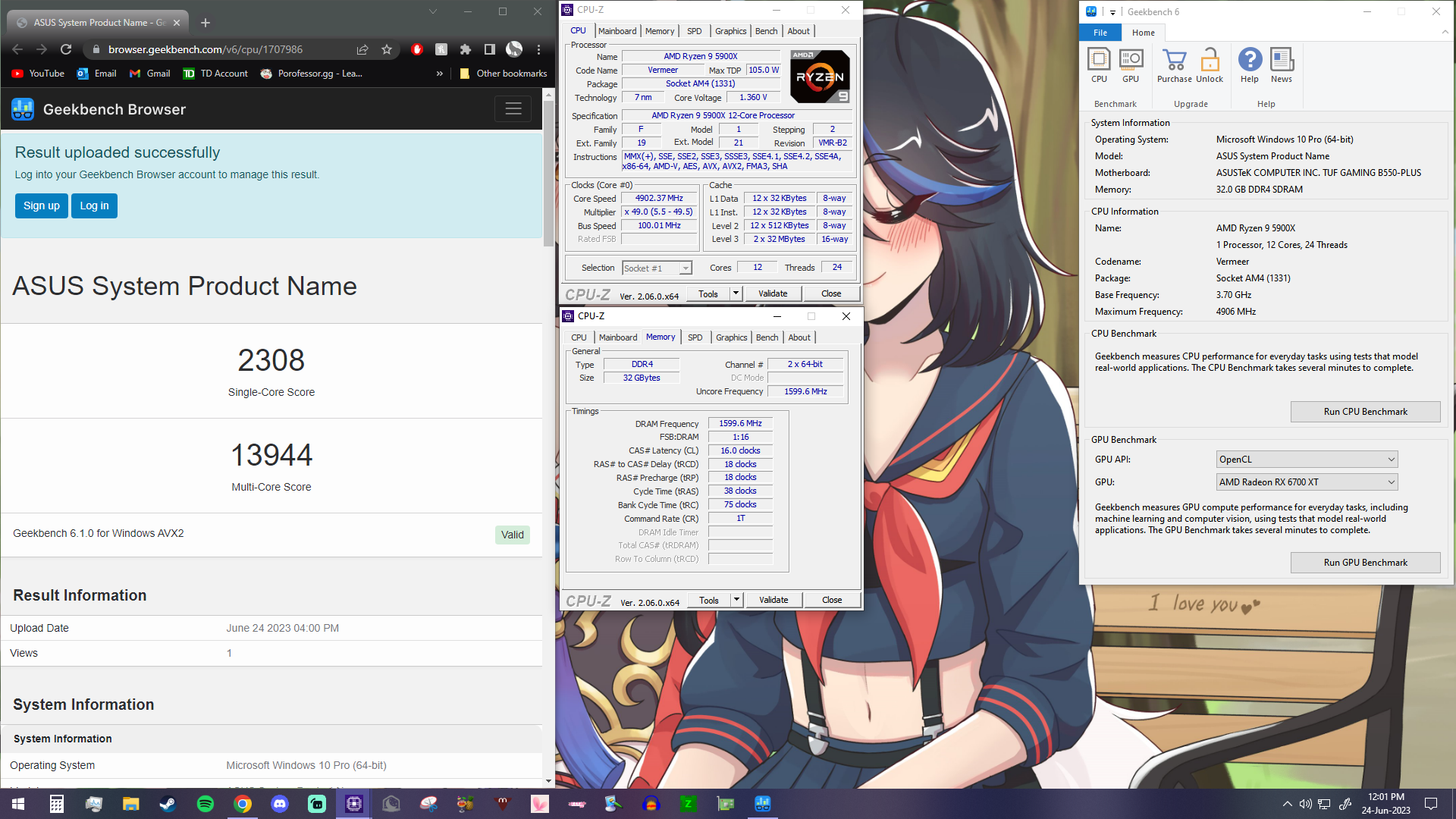This screenshot has width=1456, height=819.
Task: Collapse the Geekbench 6 ribbon
Action: pyautogui.click(x=1445, y=32)
